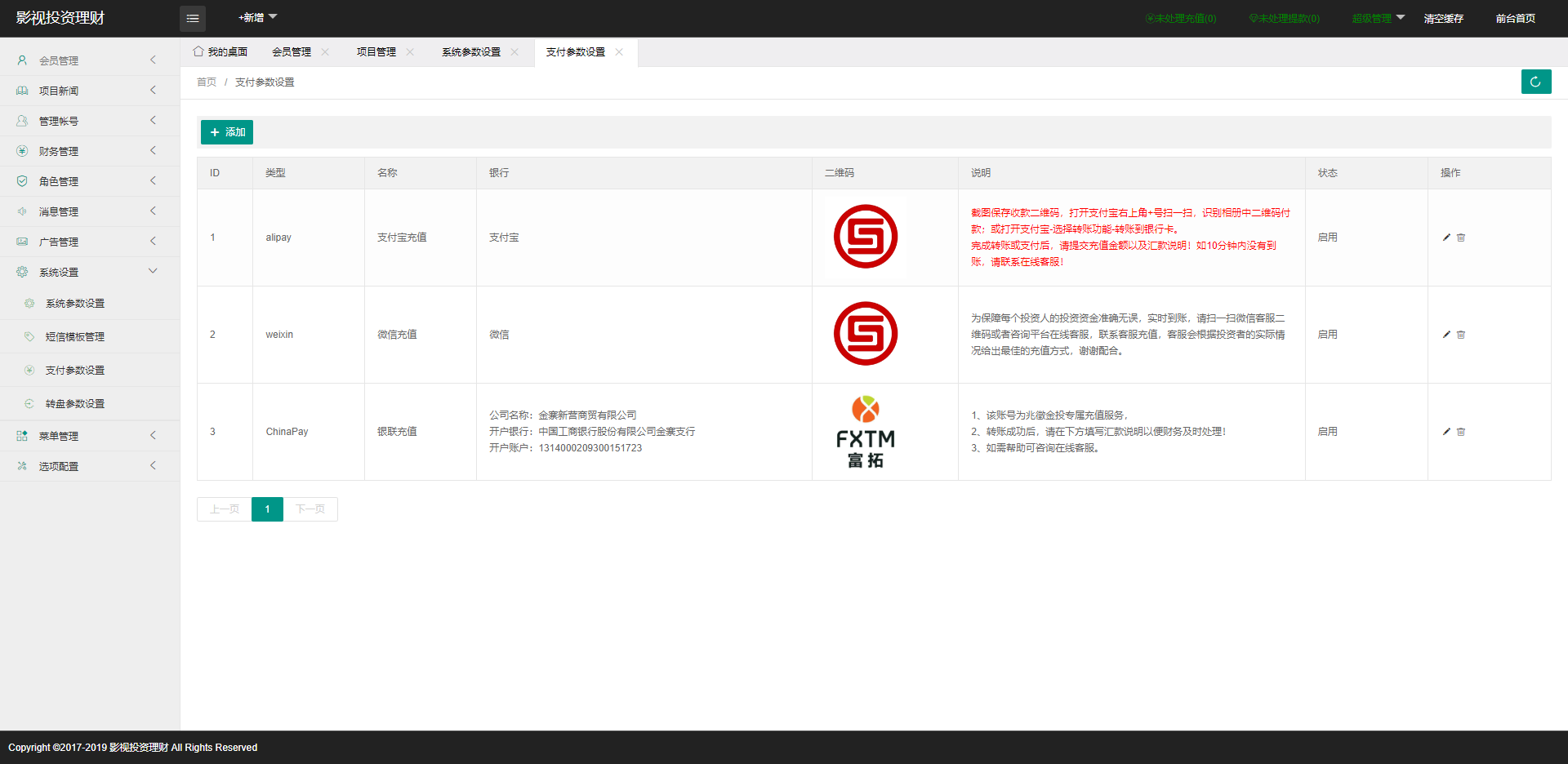
Task: Open 项目新闻 from the sidebar
Action: [60, 90]
